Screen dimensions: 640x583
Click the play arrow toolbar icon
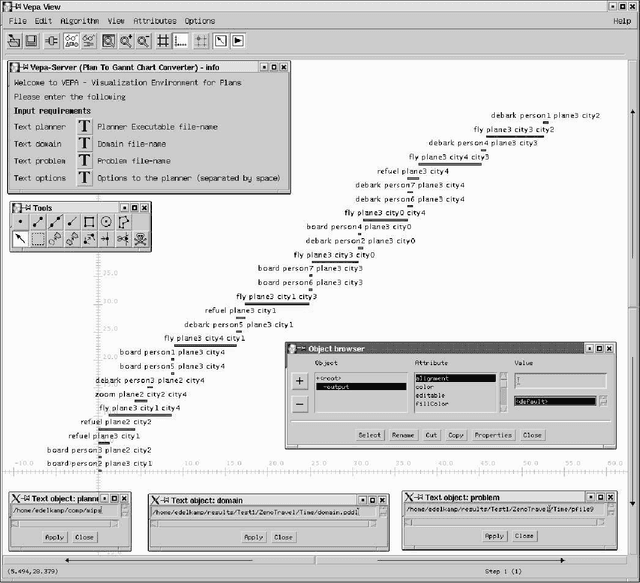[238, 41]
